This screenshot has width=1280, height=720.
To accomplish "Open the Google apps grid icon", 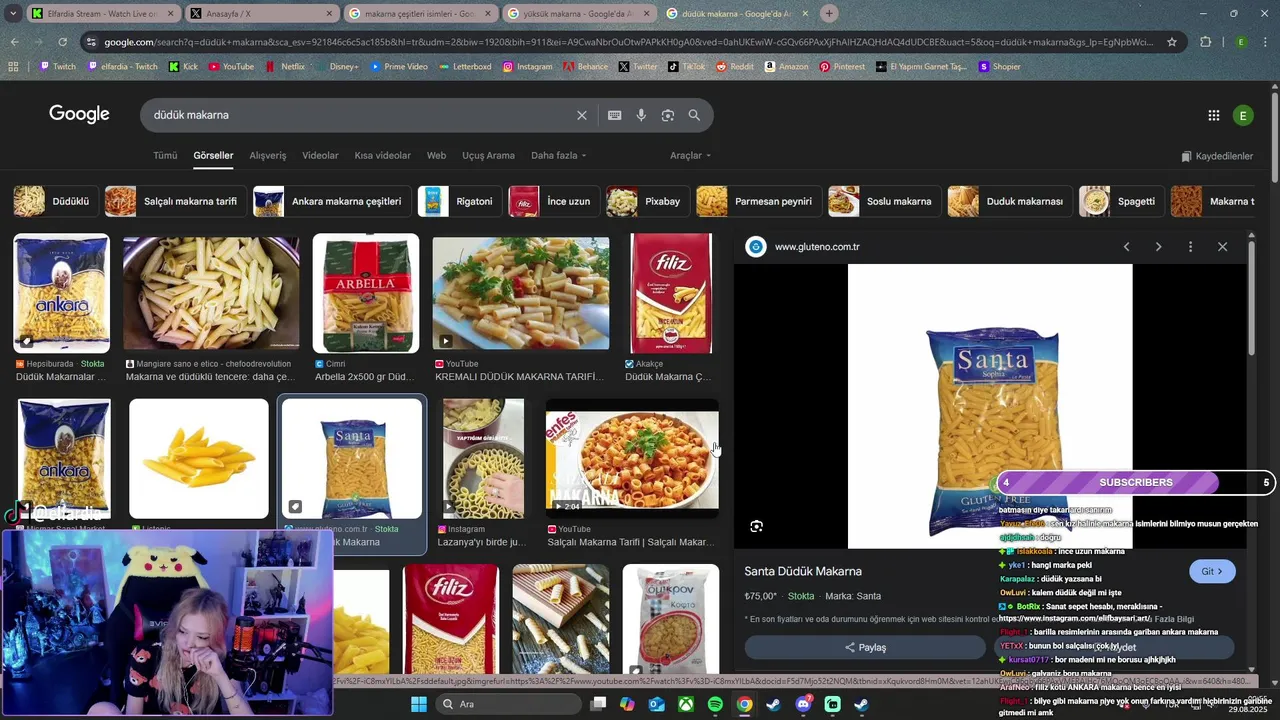I will click(x=1214, y=115).
